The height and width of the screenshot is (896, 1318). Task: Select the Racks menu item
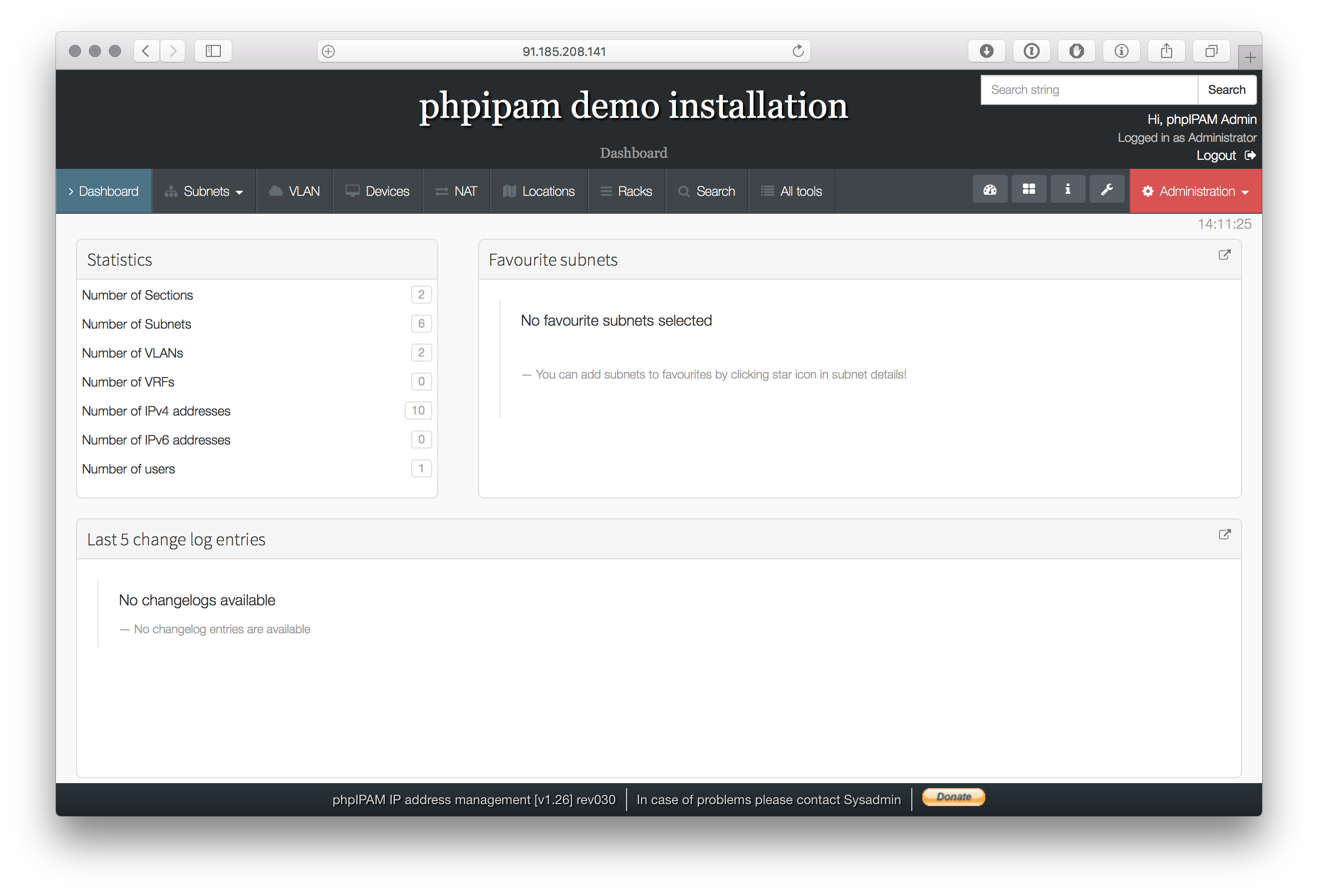point(626,191)
